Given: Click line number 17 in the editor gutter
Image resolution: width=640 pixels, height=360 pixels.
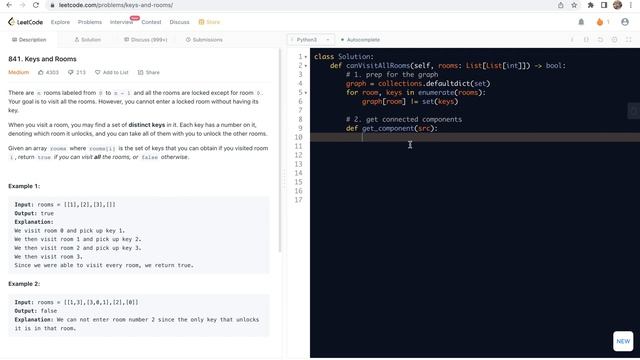Looking at the screenshot, I should (298, 200).
